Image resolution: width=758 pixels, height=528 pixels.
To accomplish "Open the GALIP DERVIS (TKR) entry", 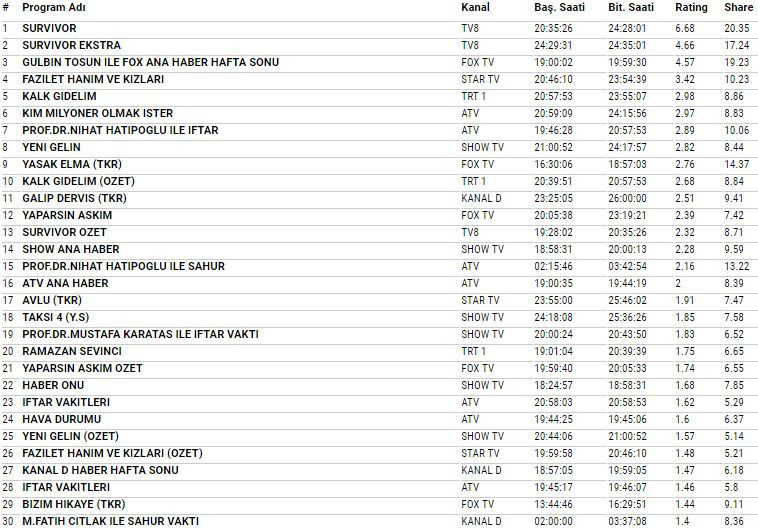I will 69,198.
